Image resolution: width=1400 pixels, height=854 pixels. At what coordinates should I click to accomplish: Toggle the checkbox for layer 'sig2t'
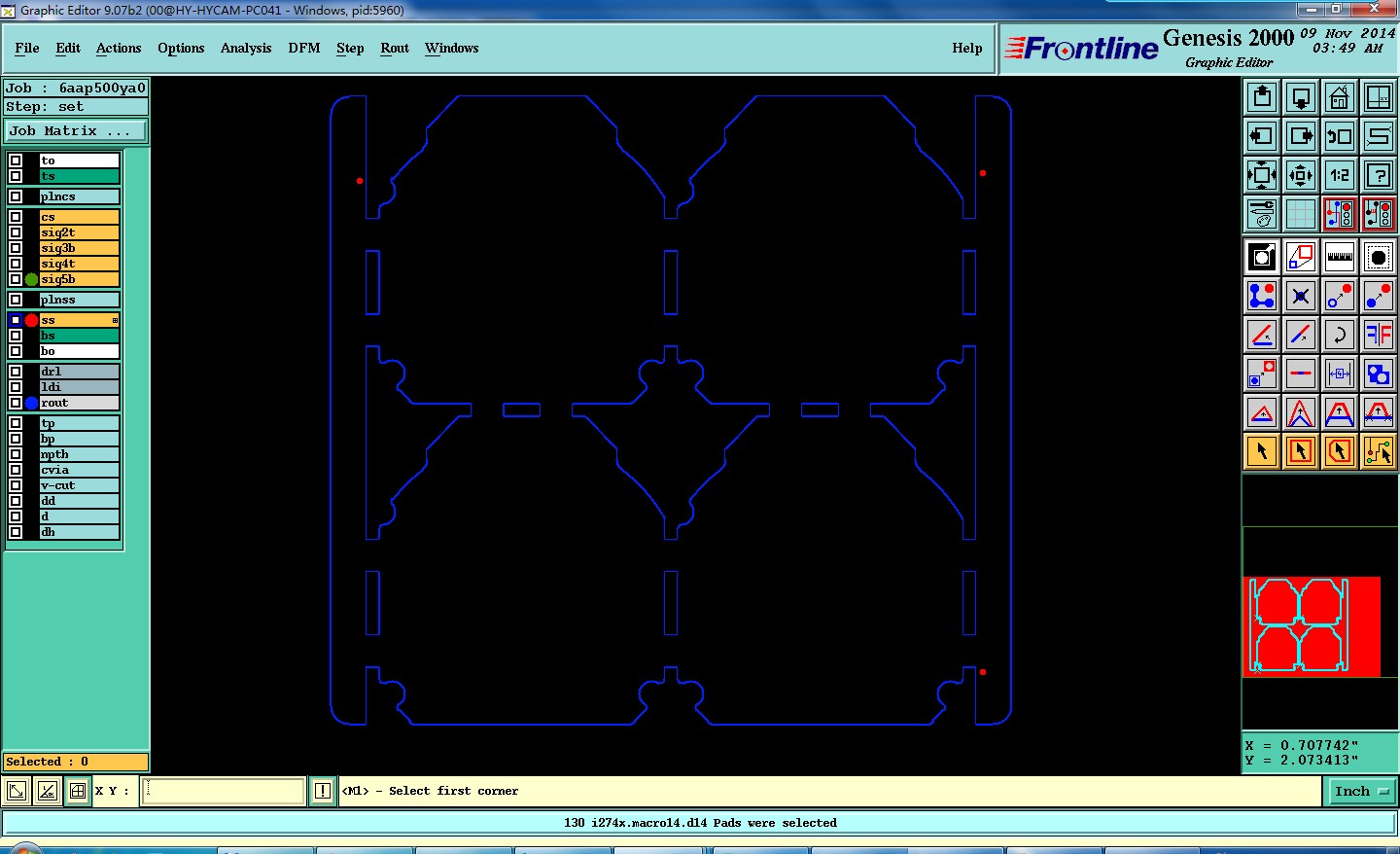click(16, 232)
